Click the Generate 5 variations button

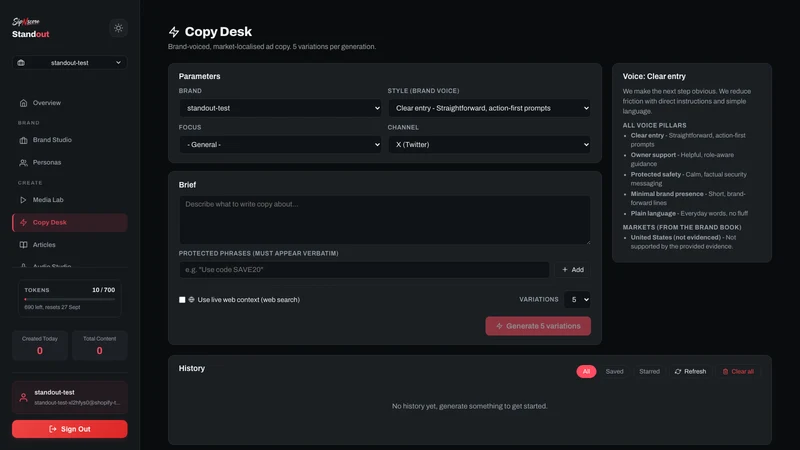coord(538,326)
